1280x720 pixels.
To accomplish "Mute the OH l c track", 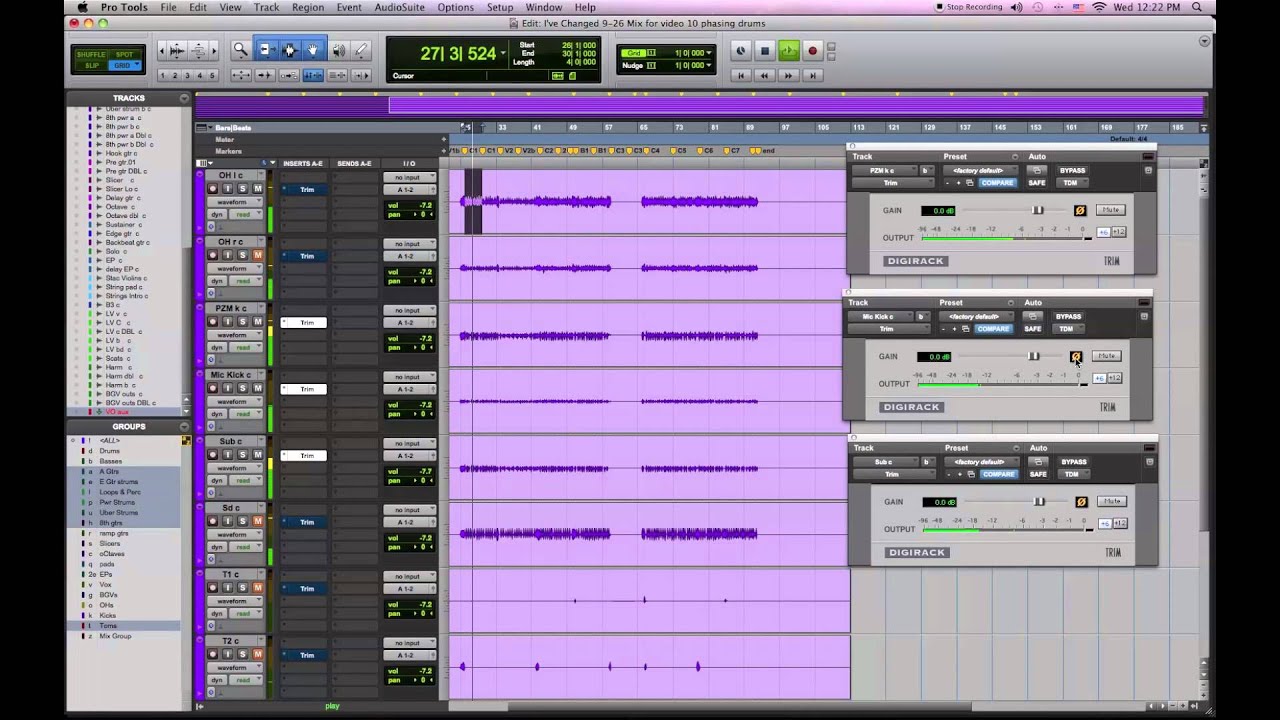I will click(x=258, y=189).
